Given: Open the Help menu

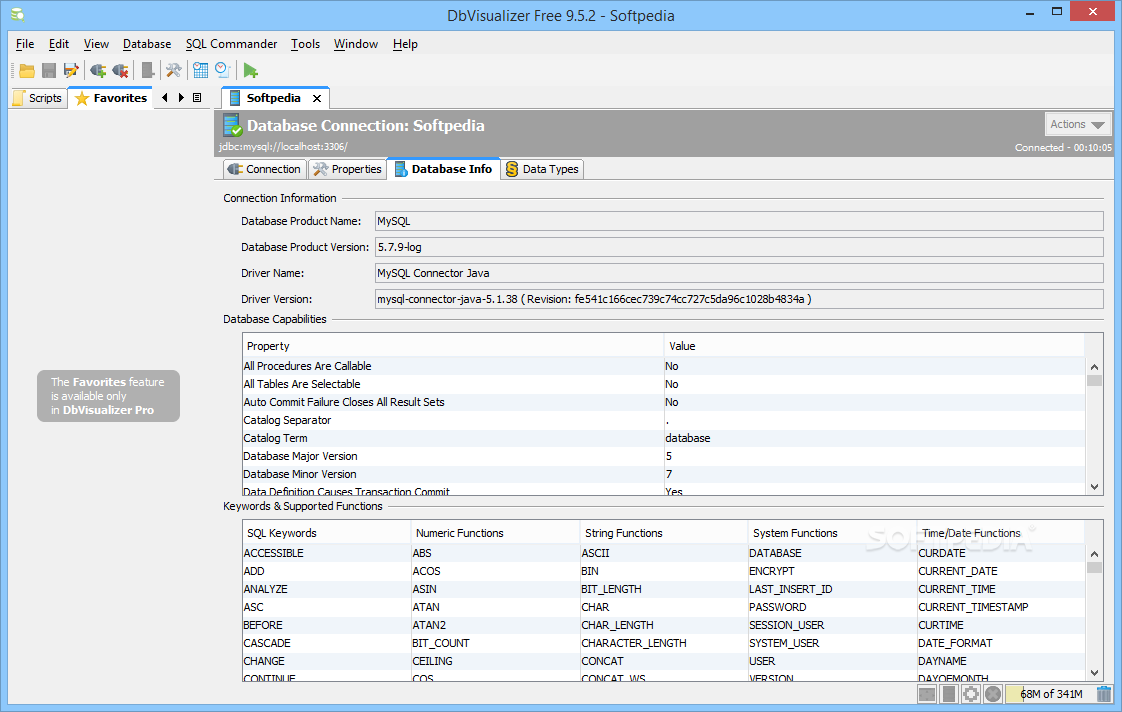Looking at the screenshot, I should click(x=405, y=44).
